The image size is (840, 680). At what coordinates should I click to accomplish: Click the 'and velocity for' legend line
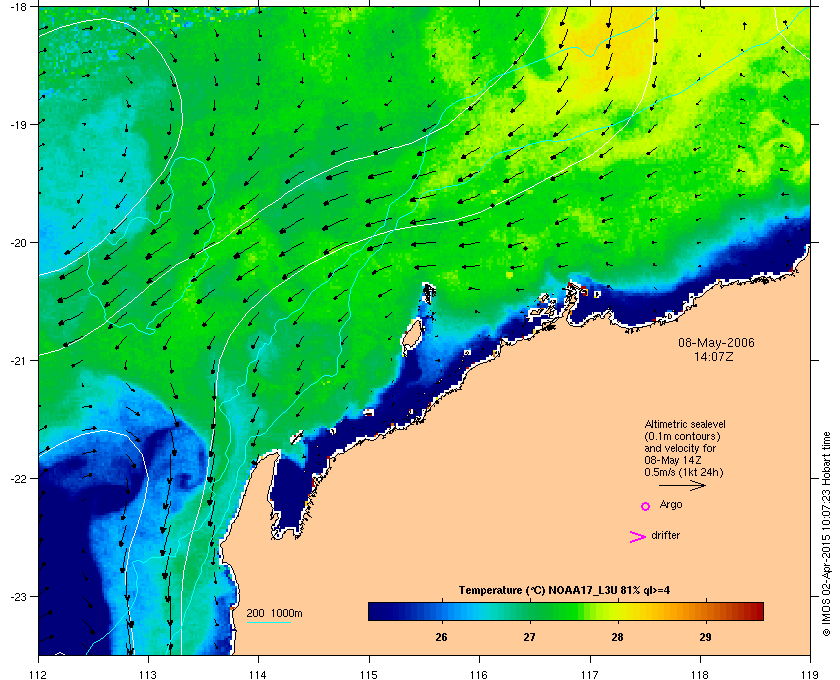(680, 448)
